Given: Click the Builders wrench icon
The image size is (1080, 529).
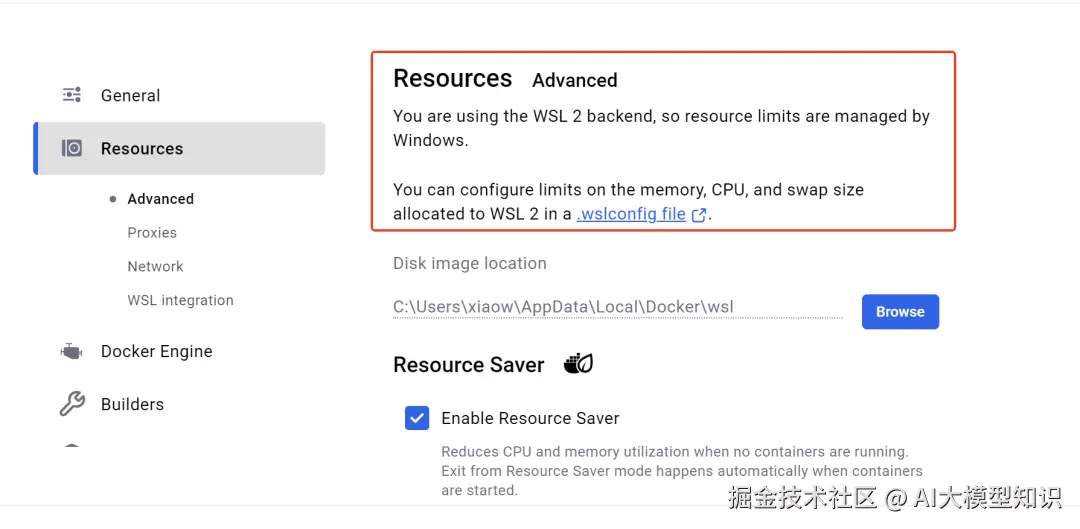Looking at the screenshot, I should (x=72, y=404).
